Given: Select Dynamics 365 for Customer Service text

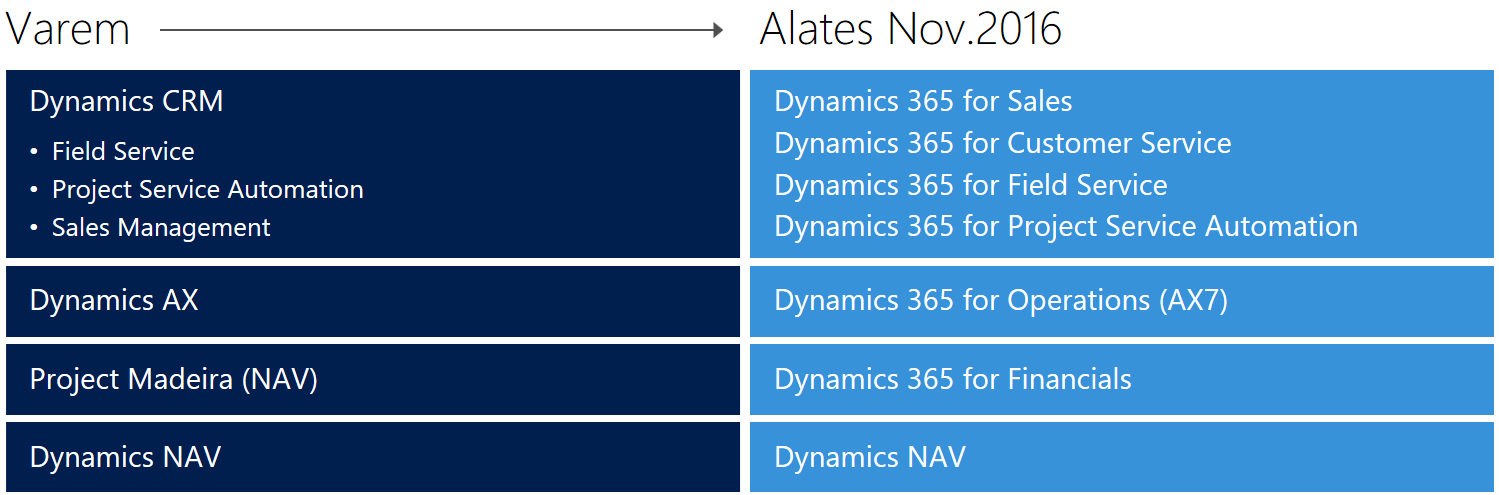Looking at the screenshot, I should click(x=1003, y=143).
